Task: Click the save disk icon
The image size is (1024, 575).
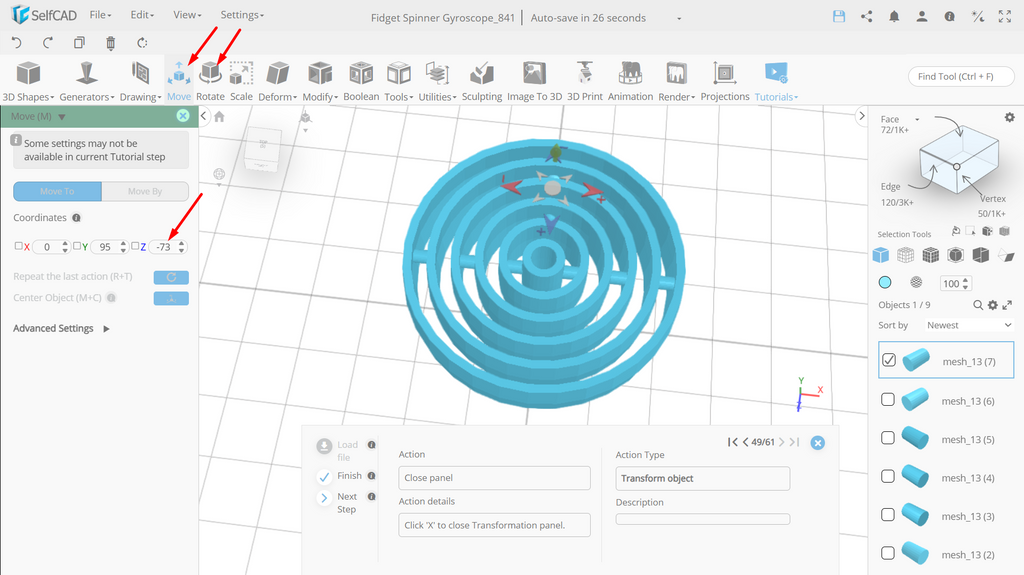Action: [x=839, y=17]
